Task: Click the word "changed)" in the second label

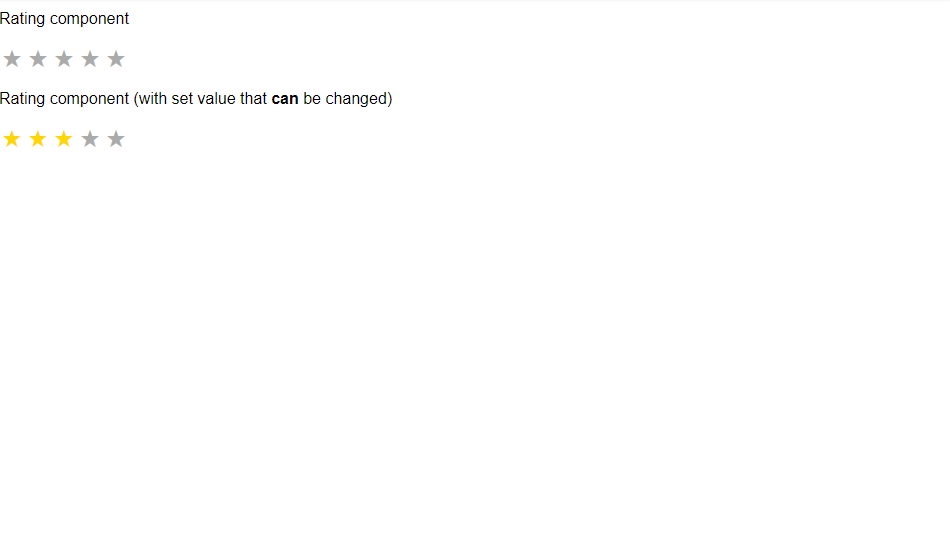Action: tap(359, 99)
